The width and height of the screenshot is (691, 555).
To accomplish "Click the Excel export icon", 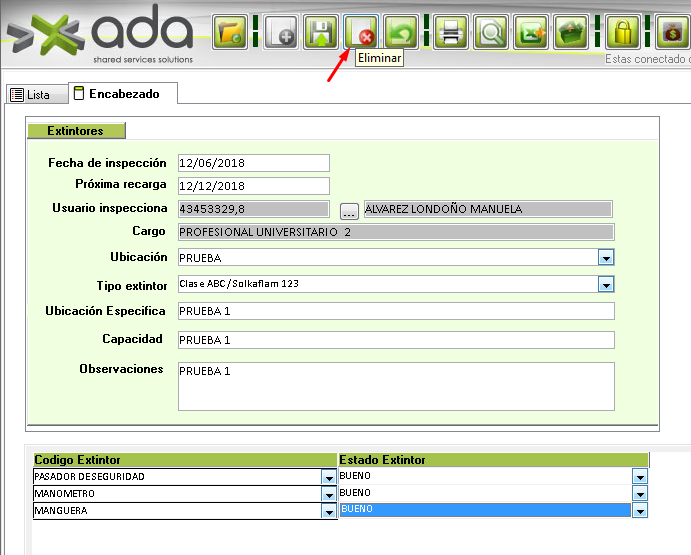I will click(530, 32).
